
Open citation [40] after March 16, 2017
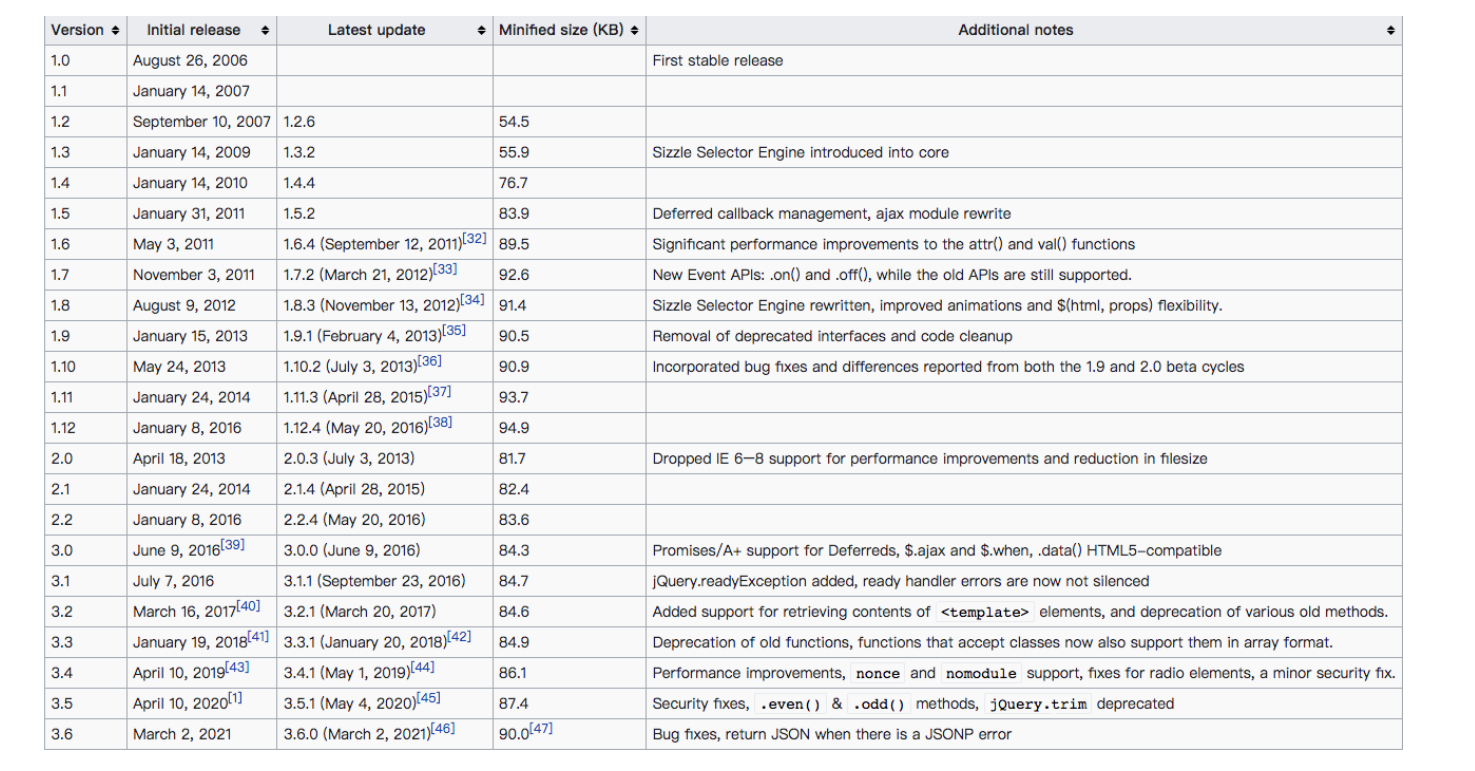click(248, 607)
